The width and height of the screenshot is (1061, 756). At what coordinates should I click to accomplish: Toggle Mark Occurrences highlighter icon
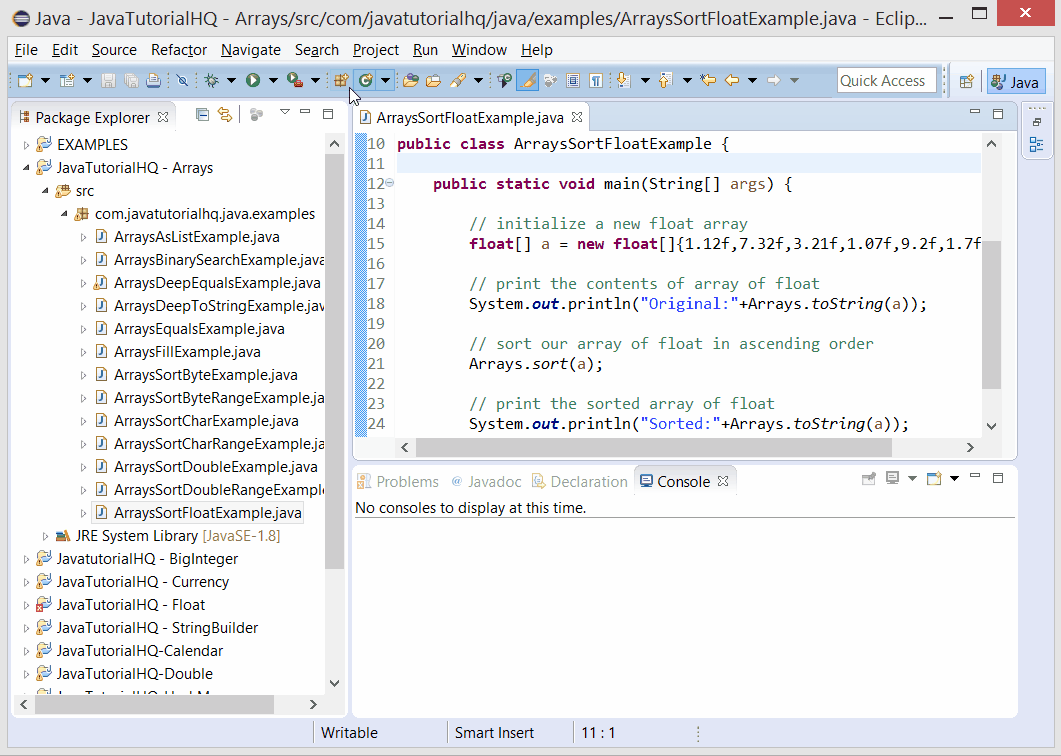tap(527, 81)
